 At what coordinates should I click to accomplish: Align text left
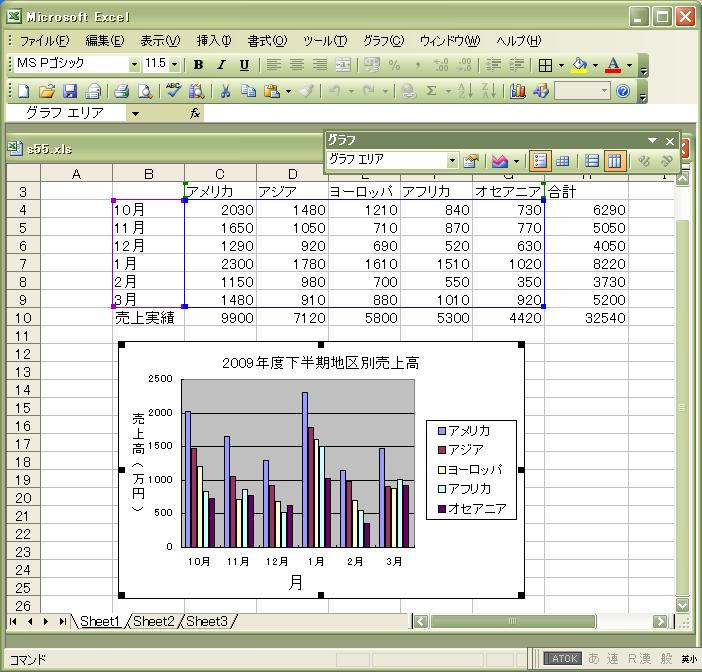[274, 65]
